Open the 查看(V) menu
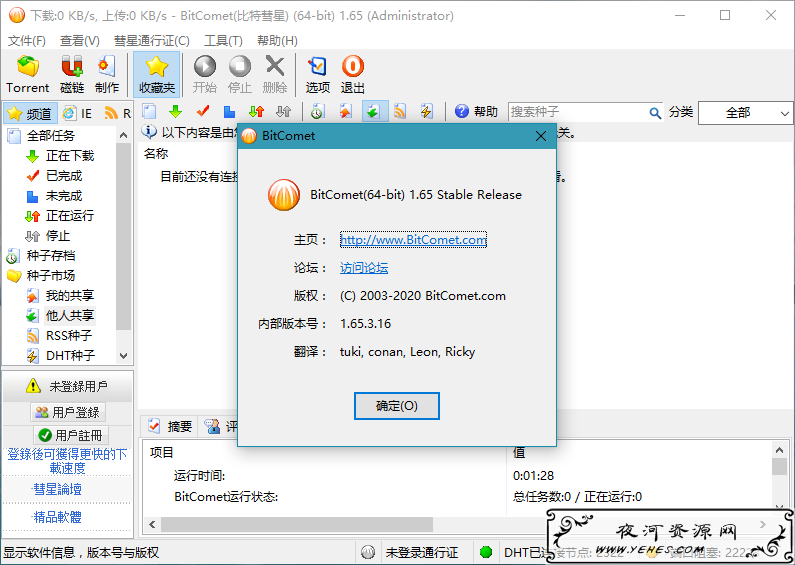 pos(80,41)
